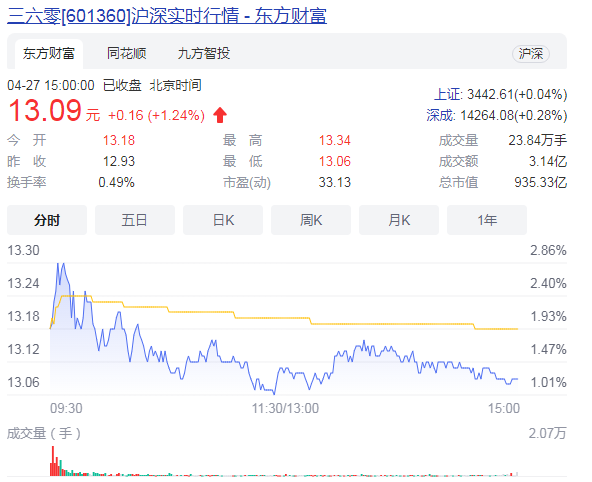Click the 13.30 price axis label
592x482 pixels.
[23, 251]
